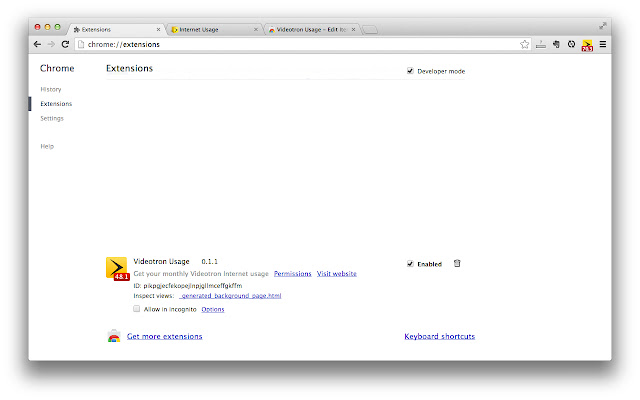Switch to the Videotron Usage – Edit tab
Viewport: 640px width, 400px height.
click(312, 29)
